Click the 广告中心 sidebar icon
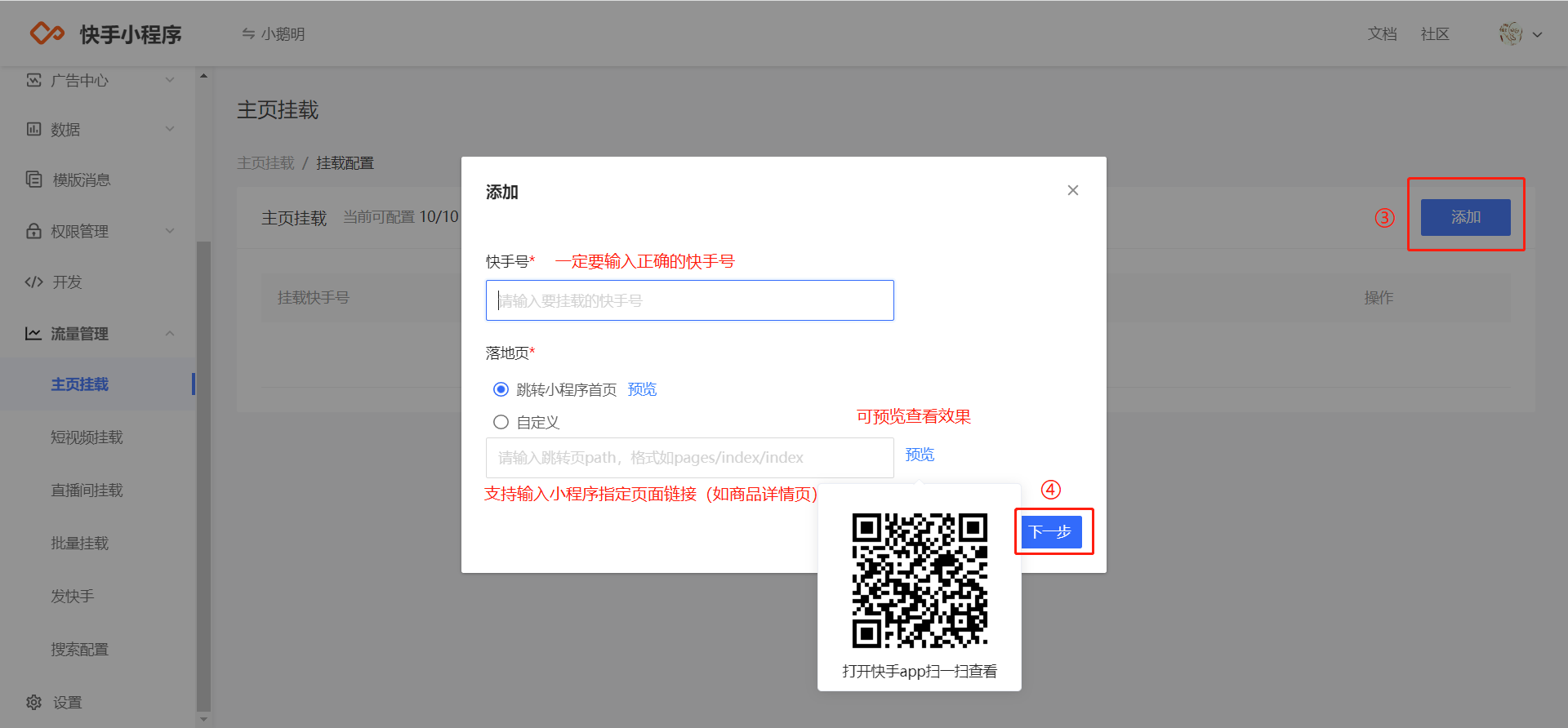 point(33,80)
